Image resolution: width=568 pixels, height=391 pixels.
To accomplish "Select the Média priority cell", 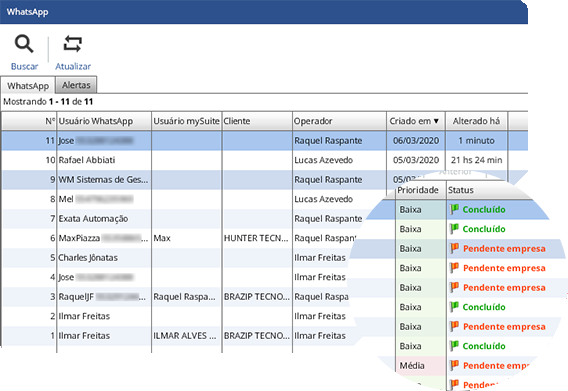I will point(421,366).
